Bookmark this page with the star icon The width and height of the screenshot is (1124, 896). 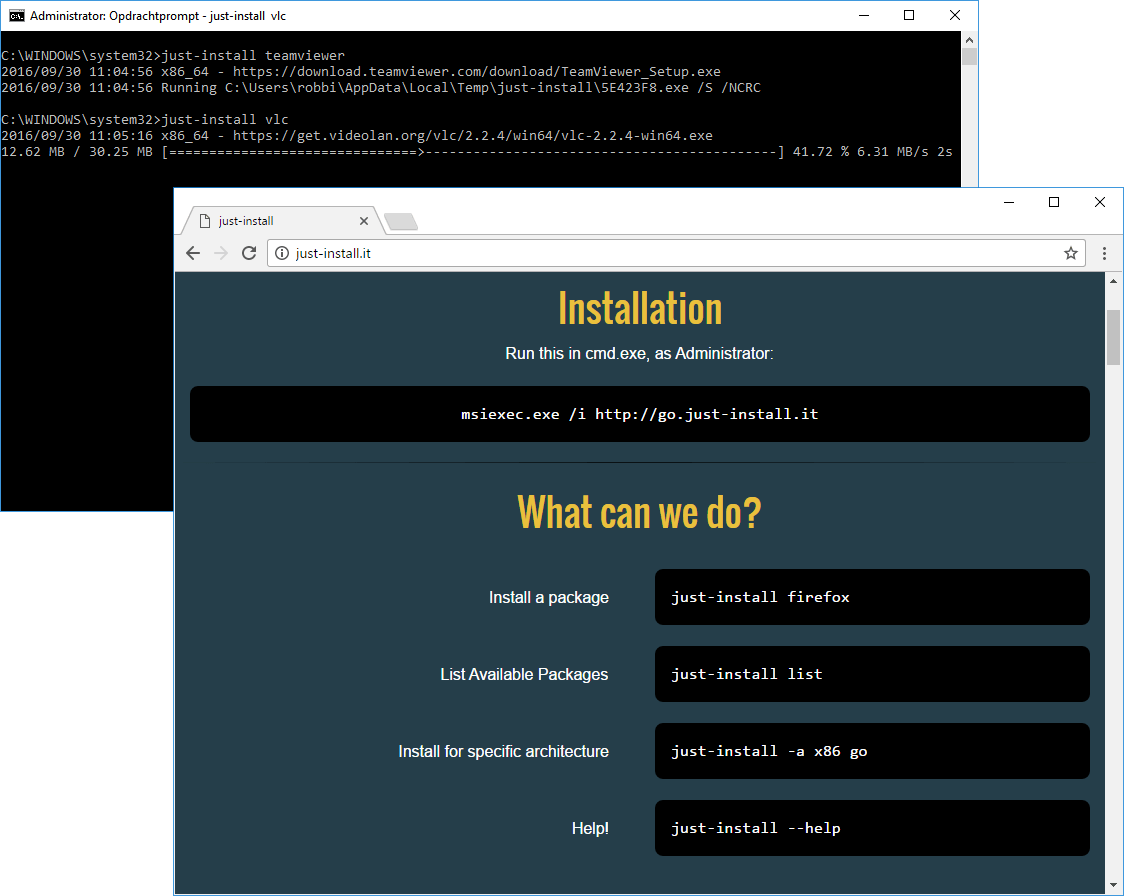[x=1070, y=254]
